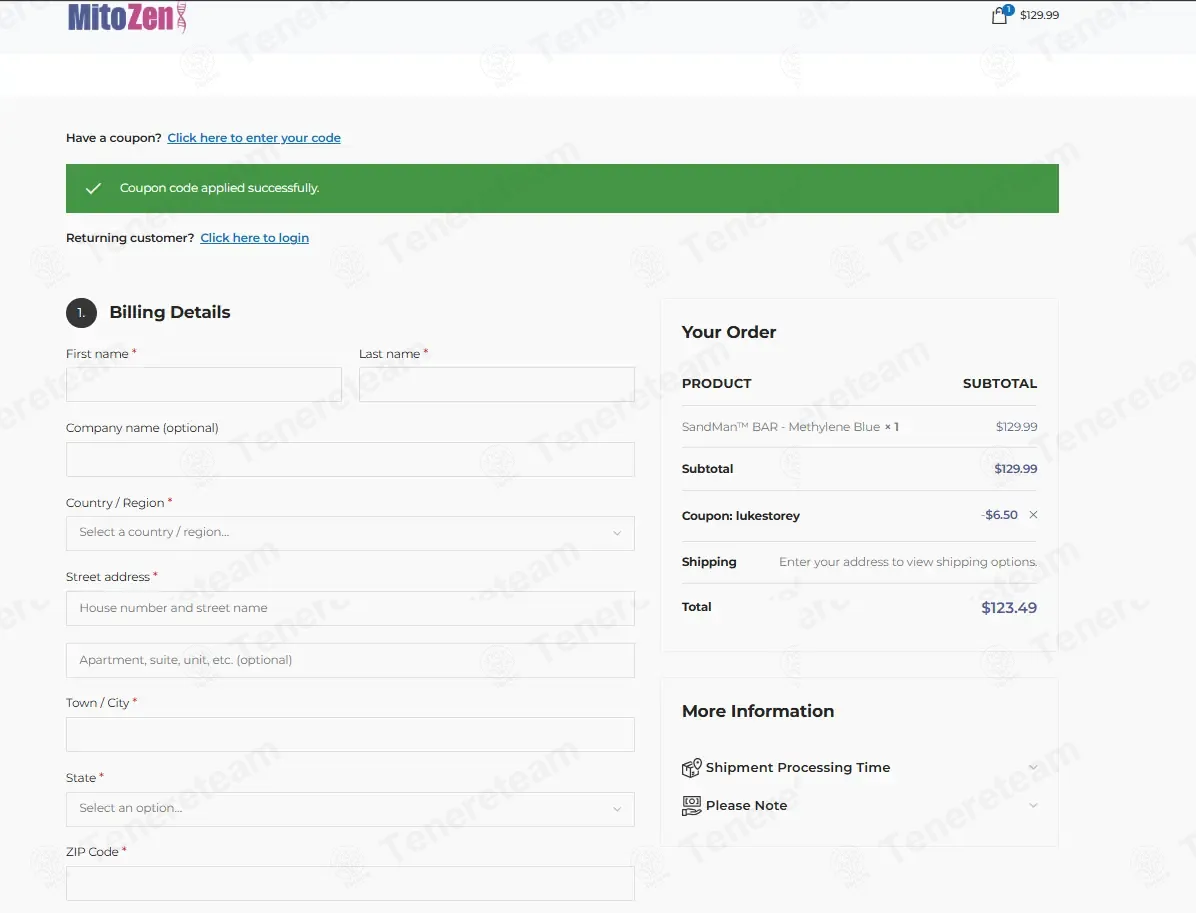Viewport: 1196px width, 913px height.
Task: Open the shopping cart bag icon
Action: [x=1000, y=14]
